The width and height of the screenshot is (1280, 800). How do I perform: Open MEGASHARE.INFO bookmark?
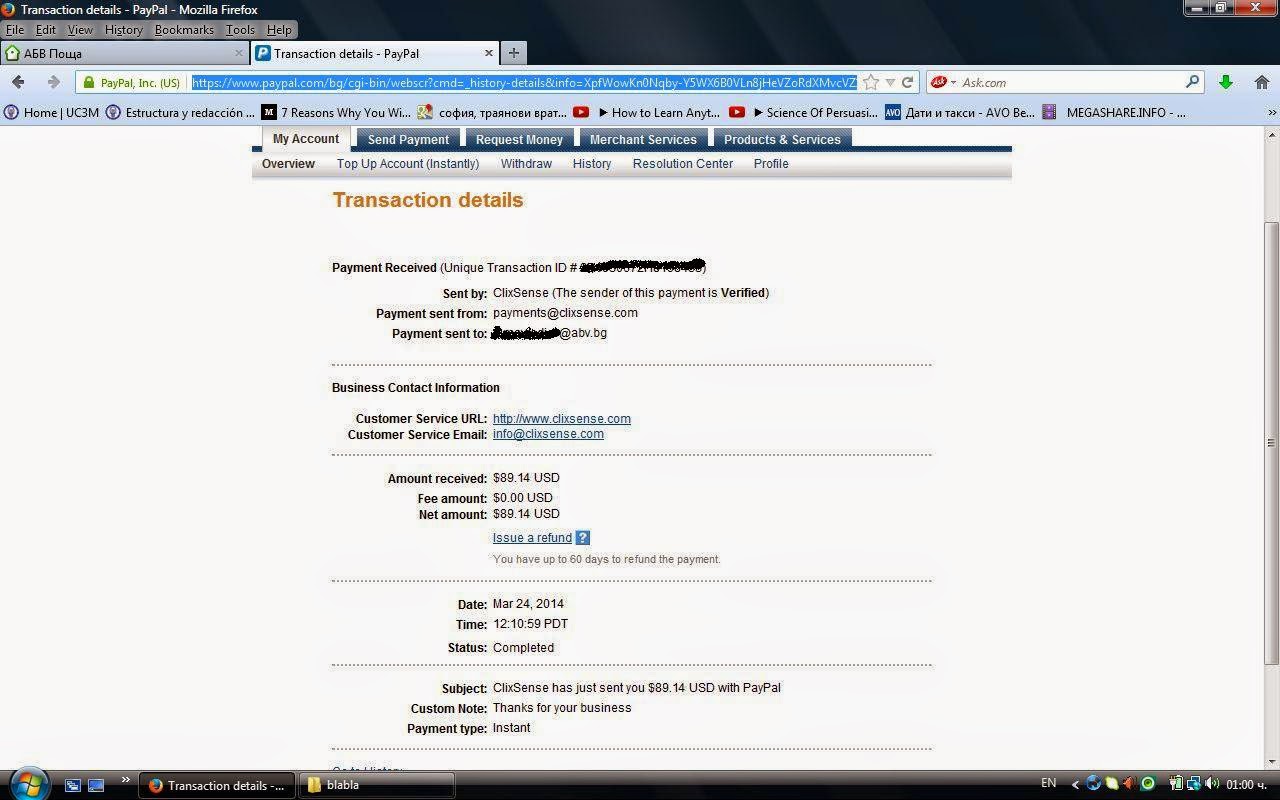(x=1114, y=113)
